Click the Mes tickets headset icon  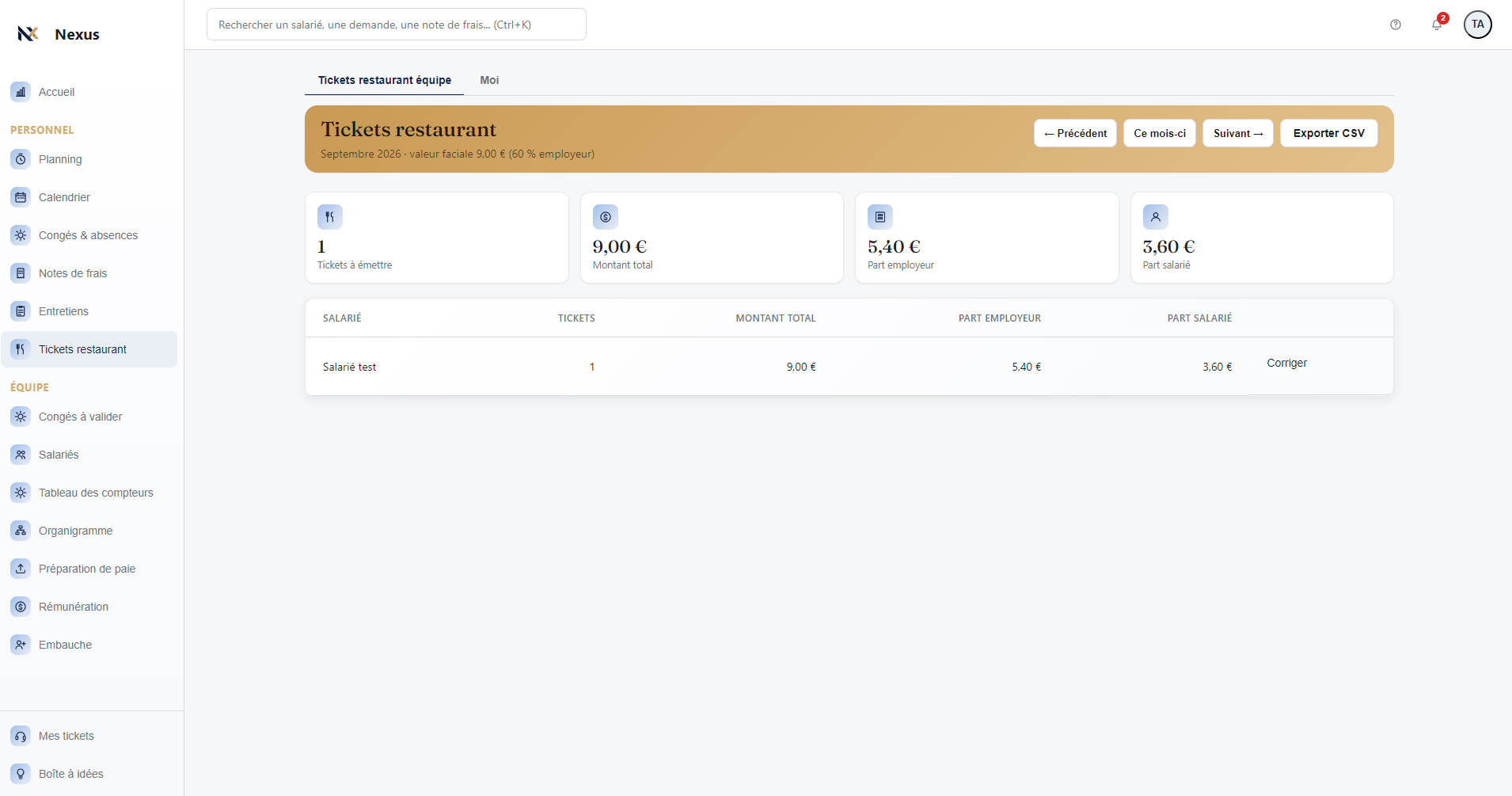coord(21,736)
